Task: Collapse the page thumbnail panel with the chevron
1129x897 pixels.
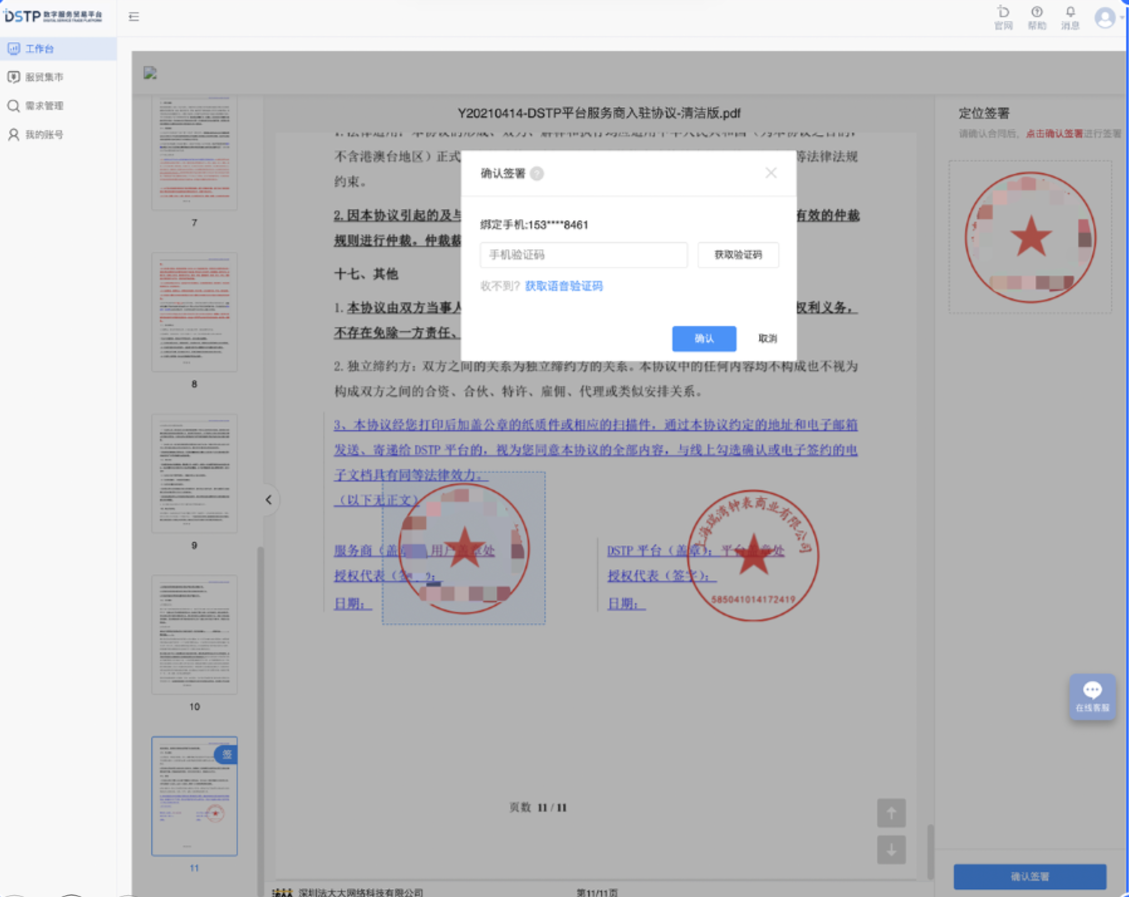Action: tap(268, 498)
